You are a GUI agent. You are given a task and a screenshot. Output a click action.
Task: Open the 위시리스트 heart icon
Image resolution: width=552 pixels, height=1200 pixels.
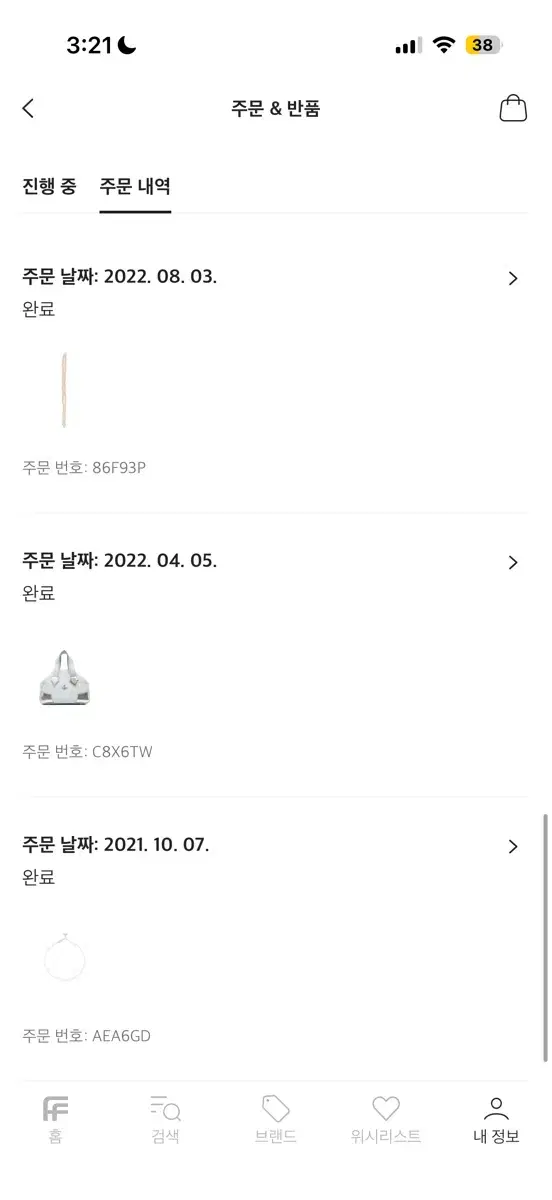click(386, 1108)
